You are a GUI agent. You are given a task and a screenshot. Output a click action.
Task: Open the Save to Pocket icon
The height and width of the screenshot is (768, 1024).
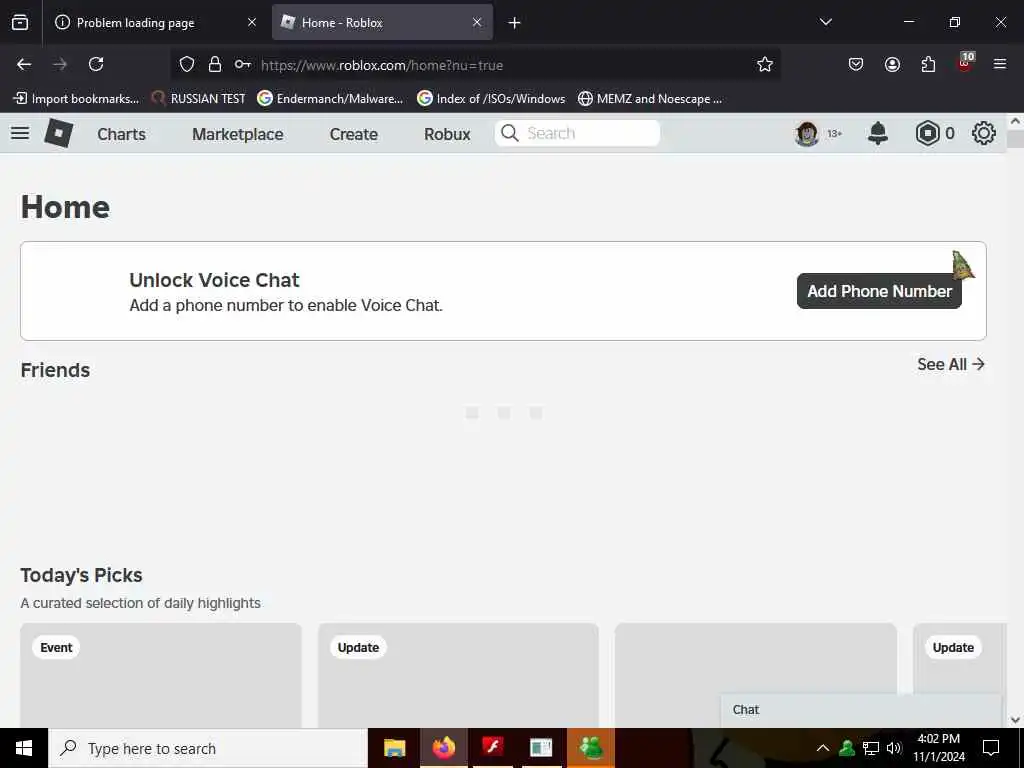pyautogui.click(x=856, y=64)
